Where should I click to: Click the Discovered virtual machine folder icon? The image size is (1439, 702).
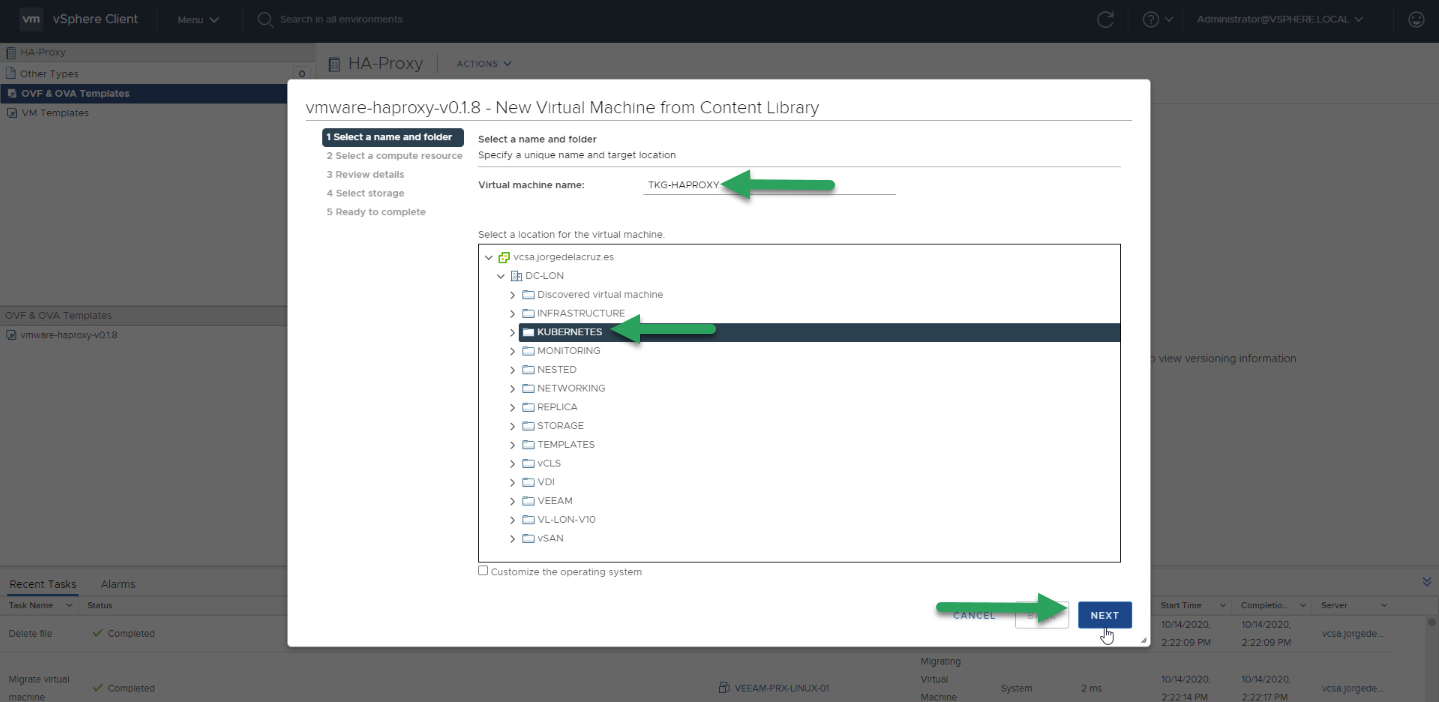coord(528,295)
